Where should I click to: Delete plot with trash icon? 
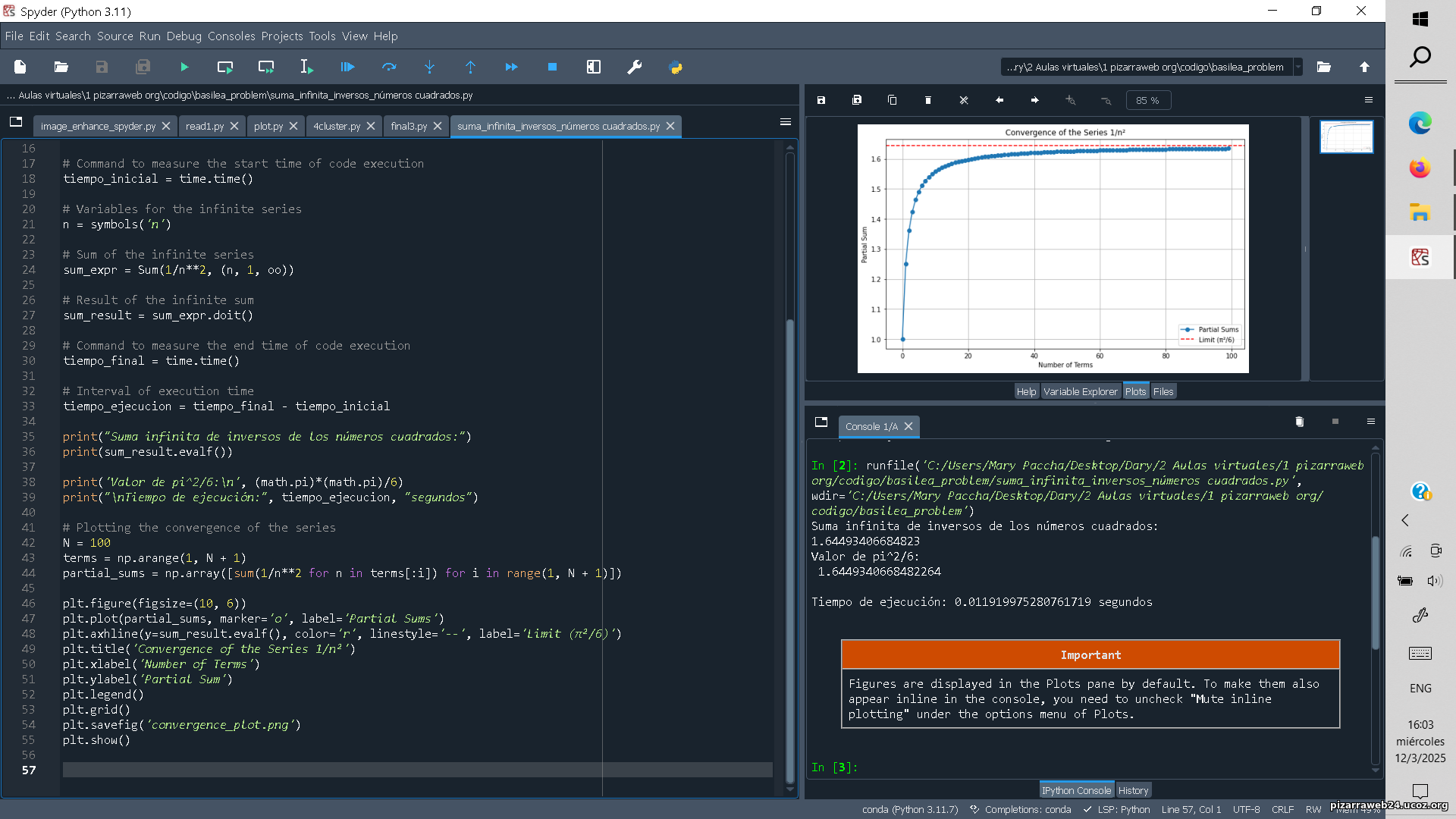[x=928, y=100]
